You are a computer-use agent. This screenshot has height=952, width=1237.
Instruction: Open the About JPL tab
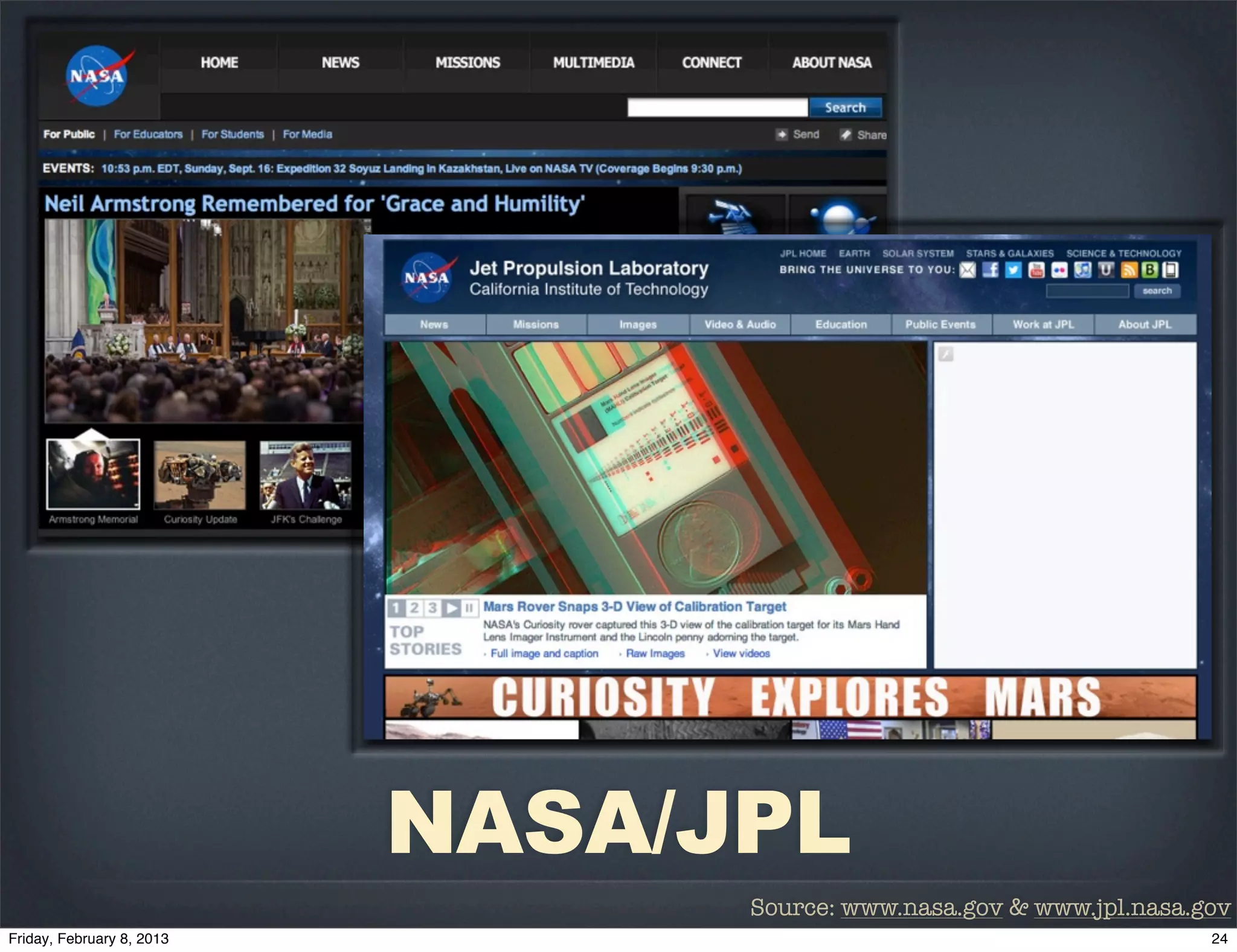(x=1145, y=324)
